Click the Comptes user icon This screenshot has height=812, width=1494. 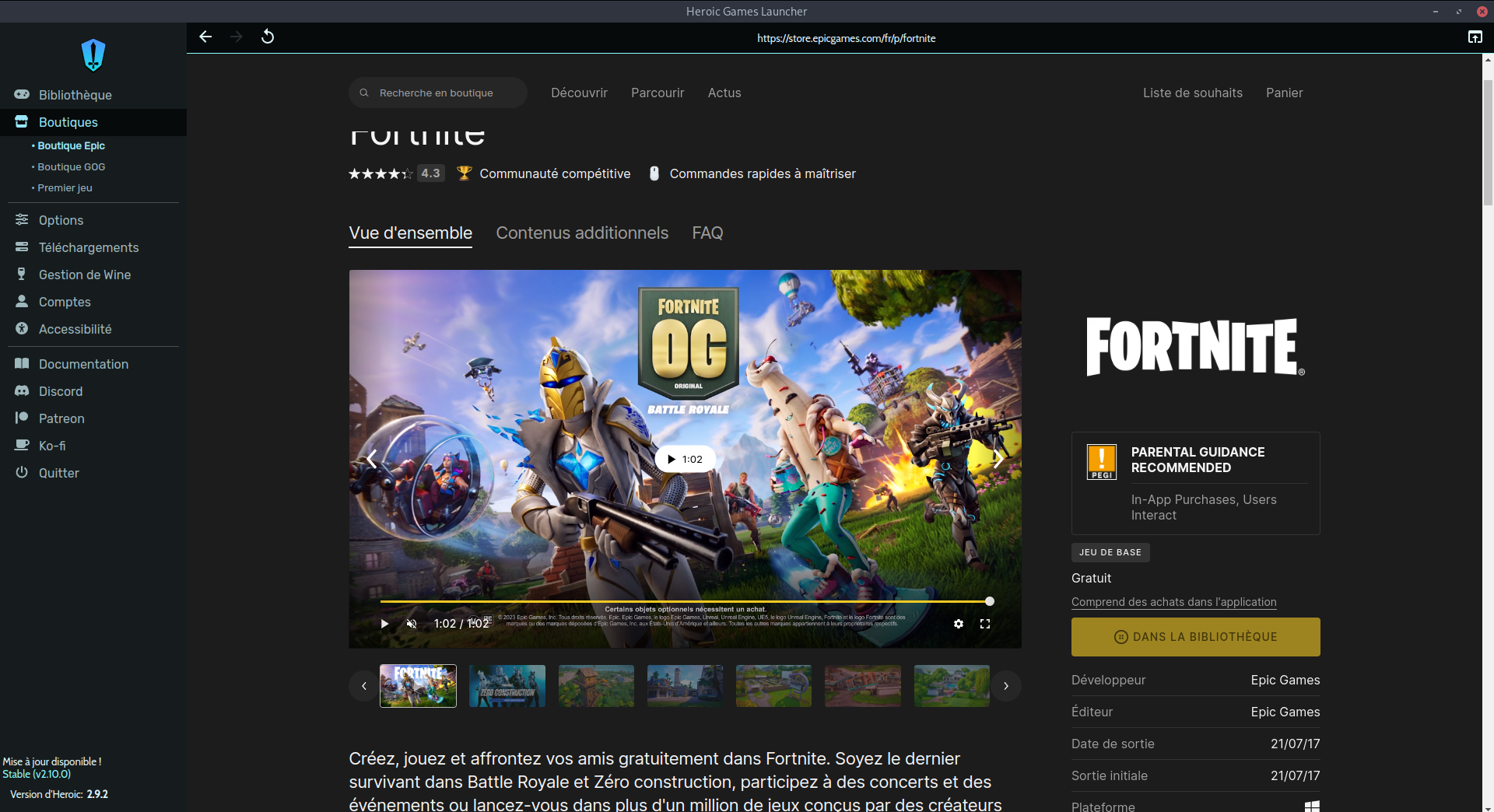pyautogui.click(x=22, y=301)
